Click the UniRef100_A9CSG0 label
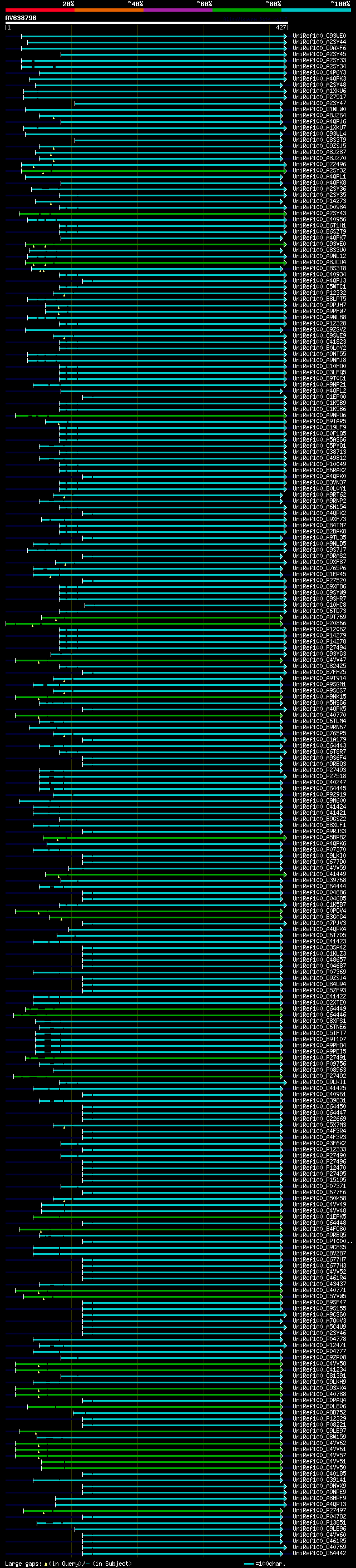The height and width of the screenshot is (1568, 356). 319,1315
